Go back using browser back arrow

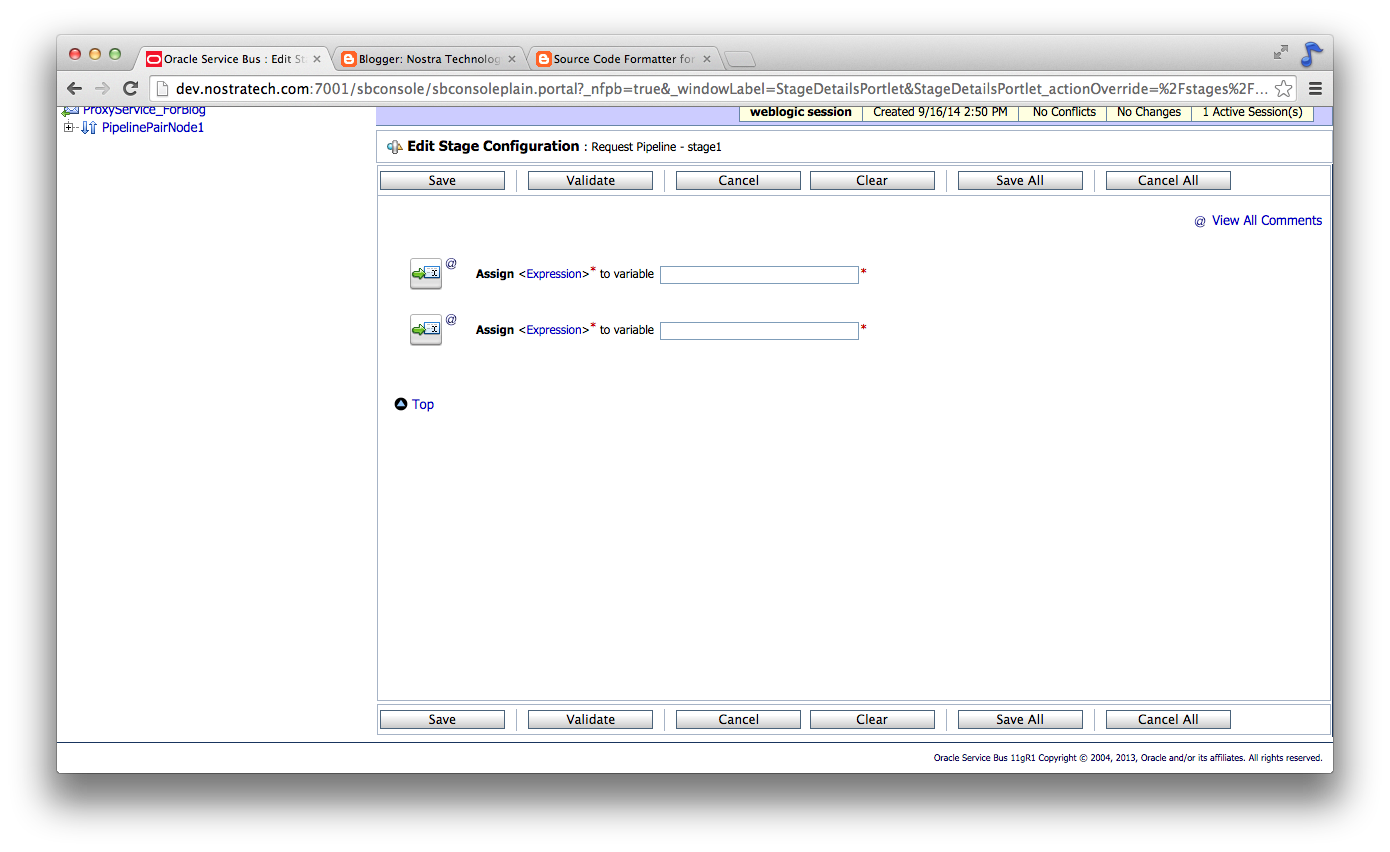click(x=75, y=88)
